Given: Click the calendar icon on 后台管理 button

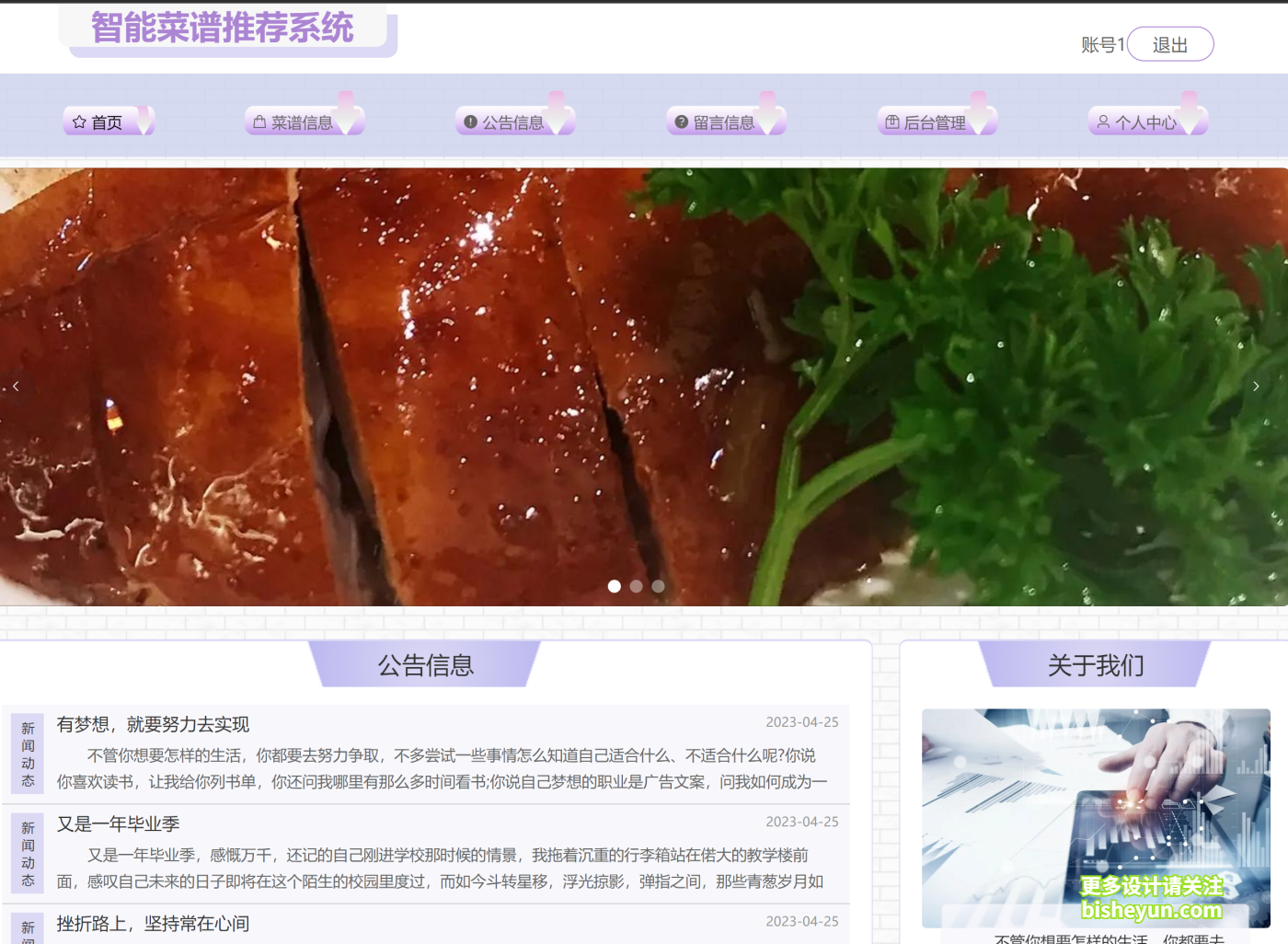Looking at the screenshot, I should click(x=891, y=121).
